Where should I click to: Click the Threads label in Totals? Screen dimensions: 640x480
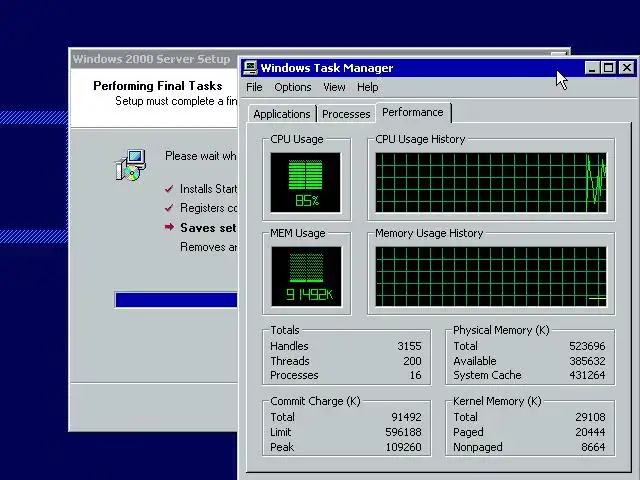click(290, 361)
